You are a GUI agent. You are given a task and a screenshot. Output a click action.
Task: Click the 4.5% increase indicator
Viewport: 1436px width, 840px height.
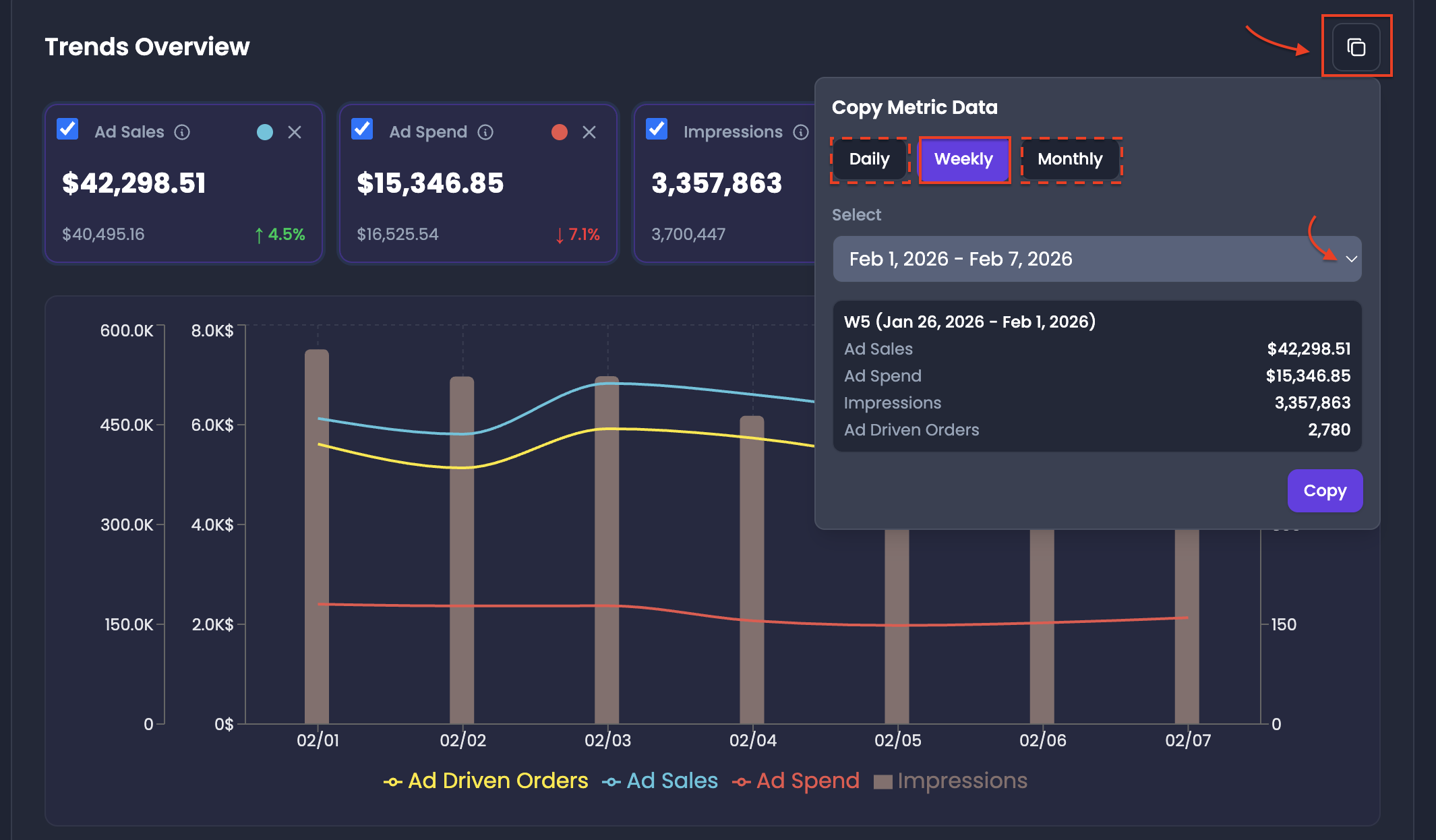pos(279,235)
